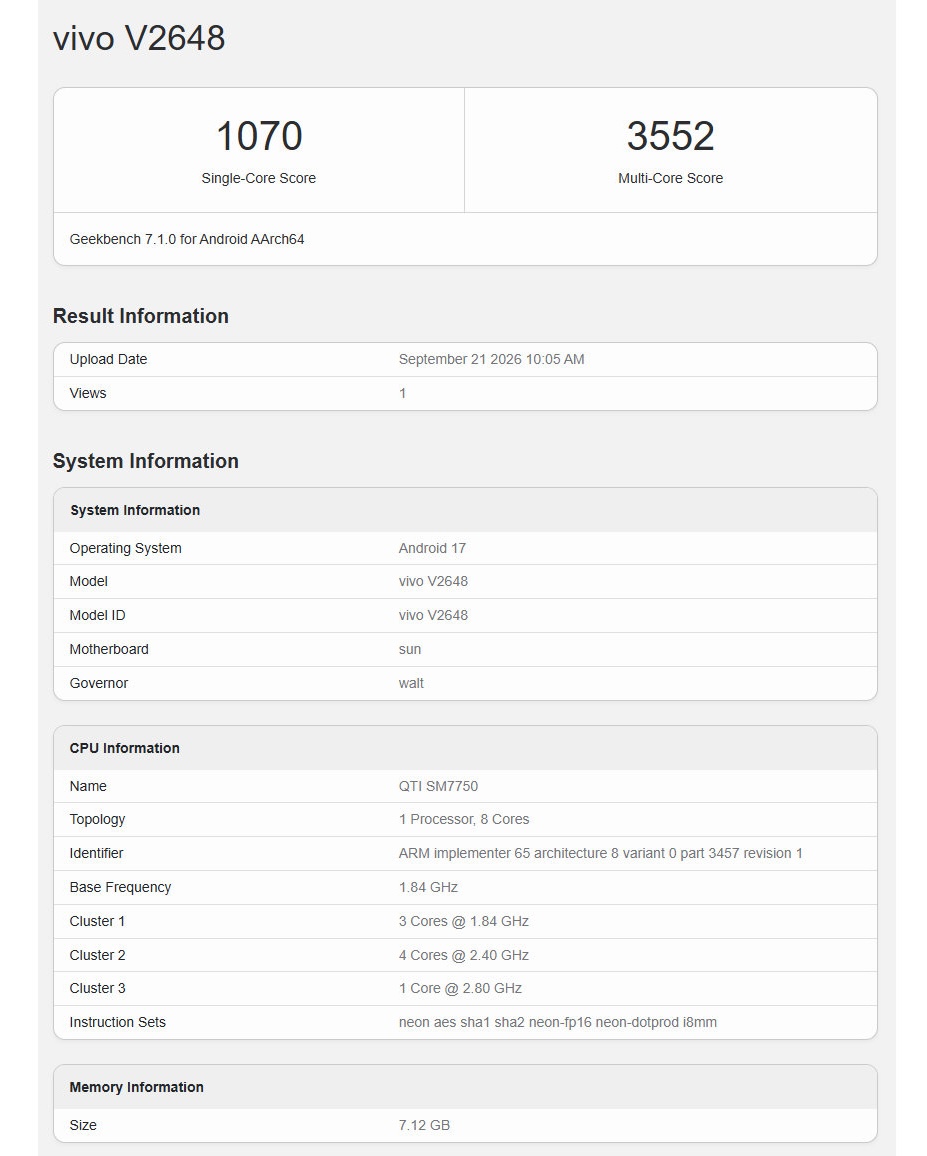Click the memory Size label

click(83, 1126)
